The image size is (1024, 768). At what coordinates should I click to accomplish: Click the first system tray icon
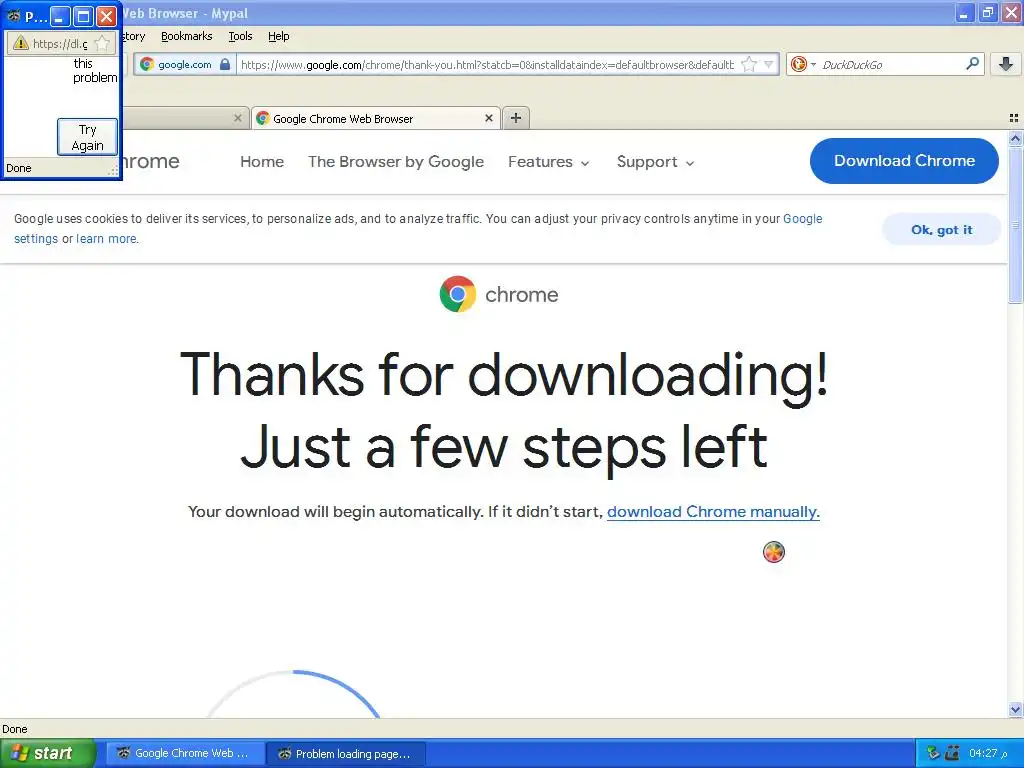tap(933, 753)
